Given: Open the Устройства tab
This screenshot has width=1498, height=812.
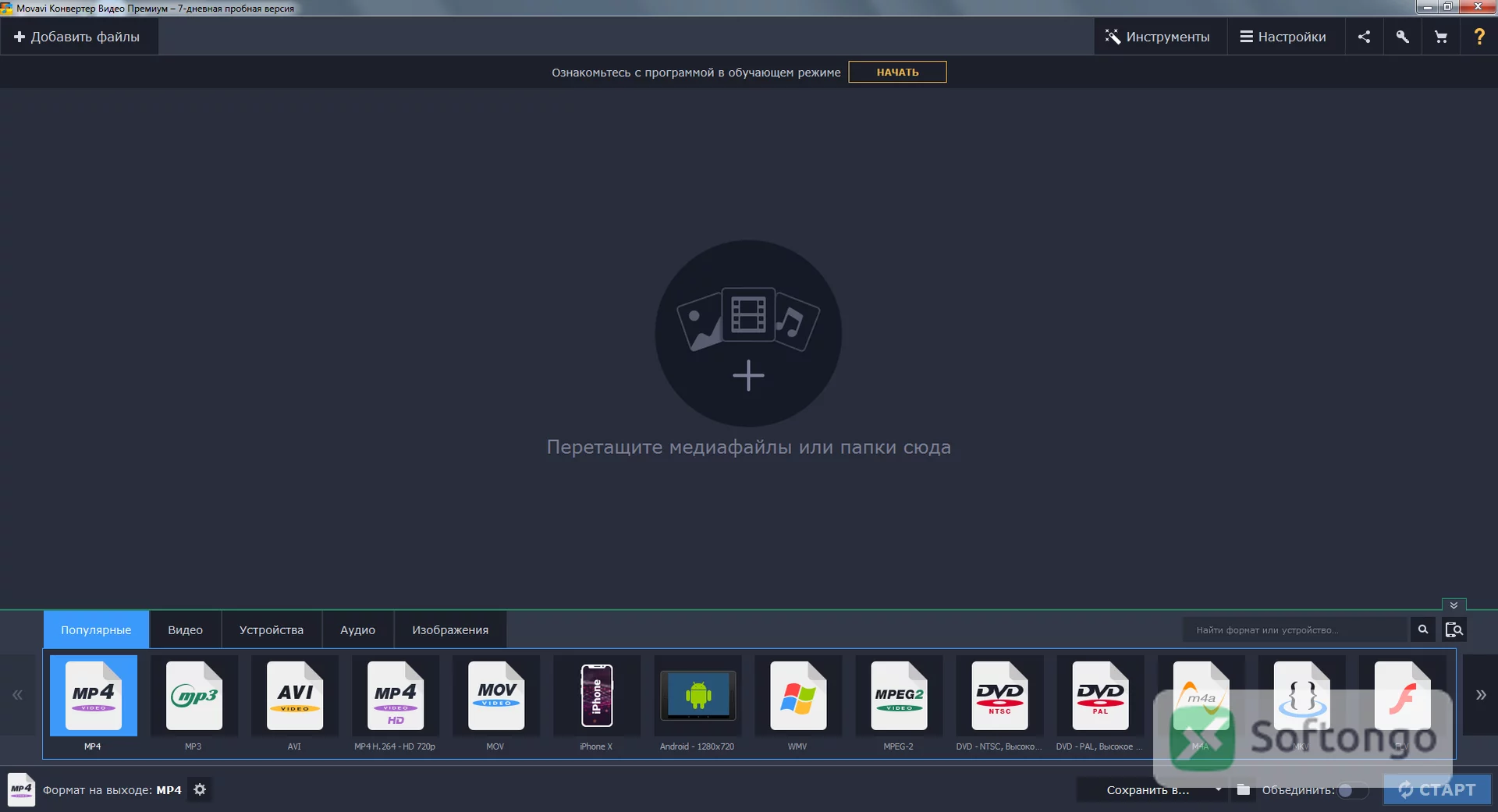Looking at the screenshot, I should (272, 629).
